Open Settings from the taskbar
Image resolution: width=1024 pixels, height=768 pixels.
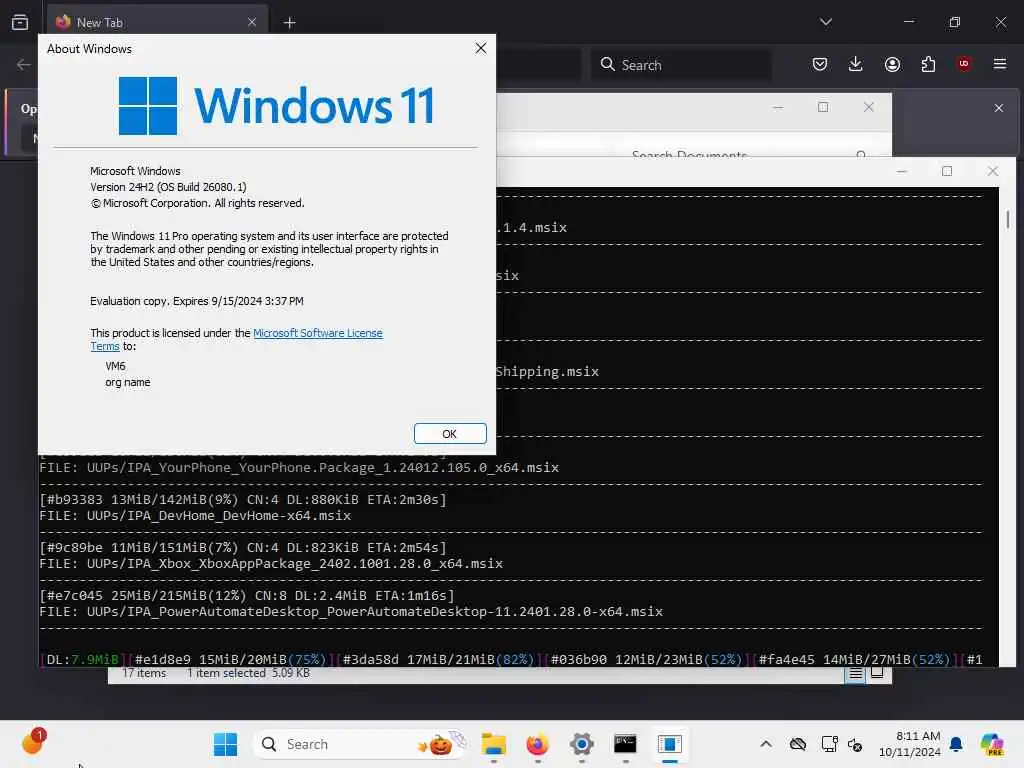581,744
